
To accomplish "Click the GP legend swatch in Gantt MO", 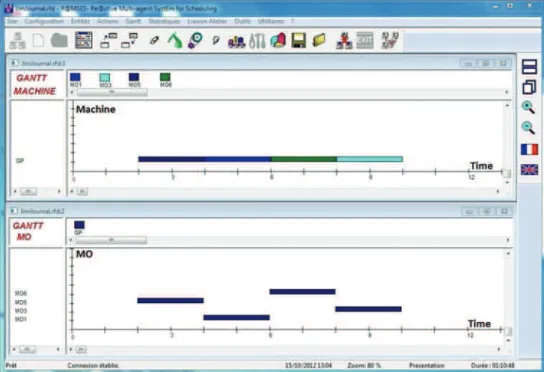I will (x=79, y=225).
